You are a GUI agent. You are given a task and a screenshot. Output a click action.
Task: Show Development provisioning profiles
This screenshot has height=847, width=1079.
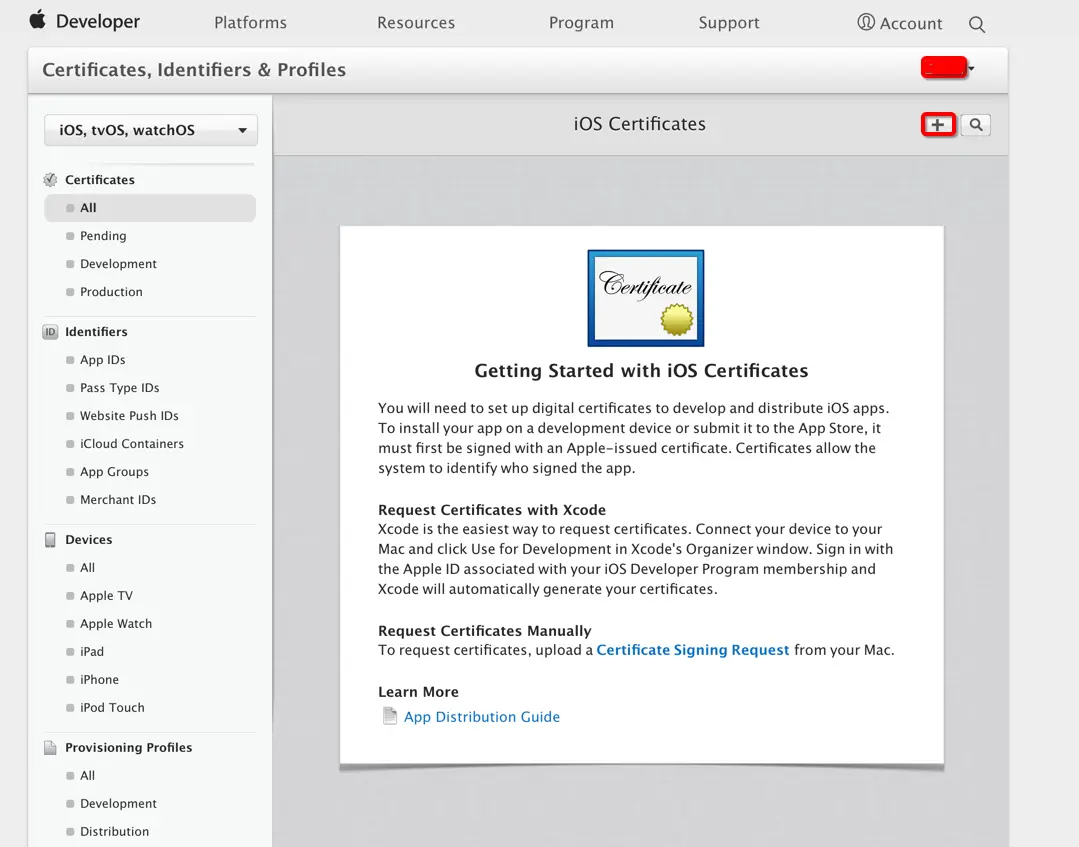[x=118, y=804]
